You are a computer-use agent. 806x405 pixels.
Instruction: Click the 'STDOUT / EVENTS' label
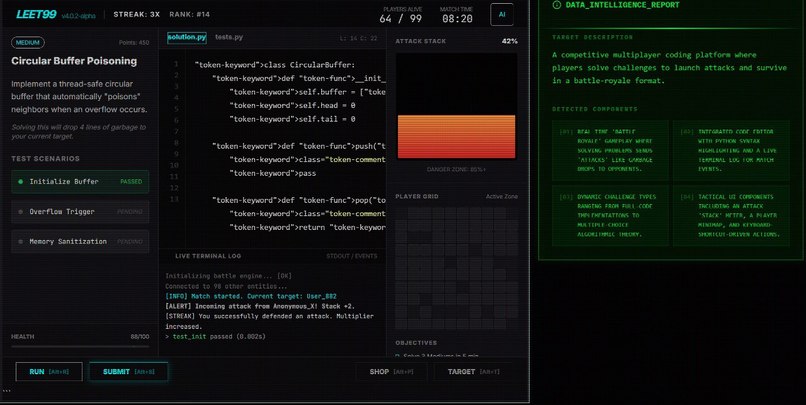(x=352, y=256)
